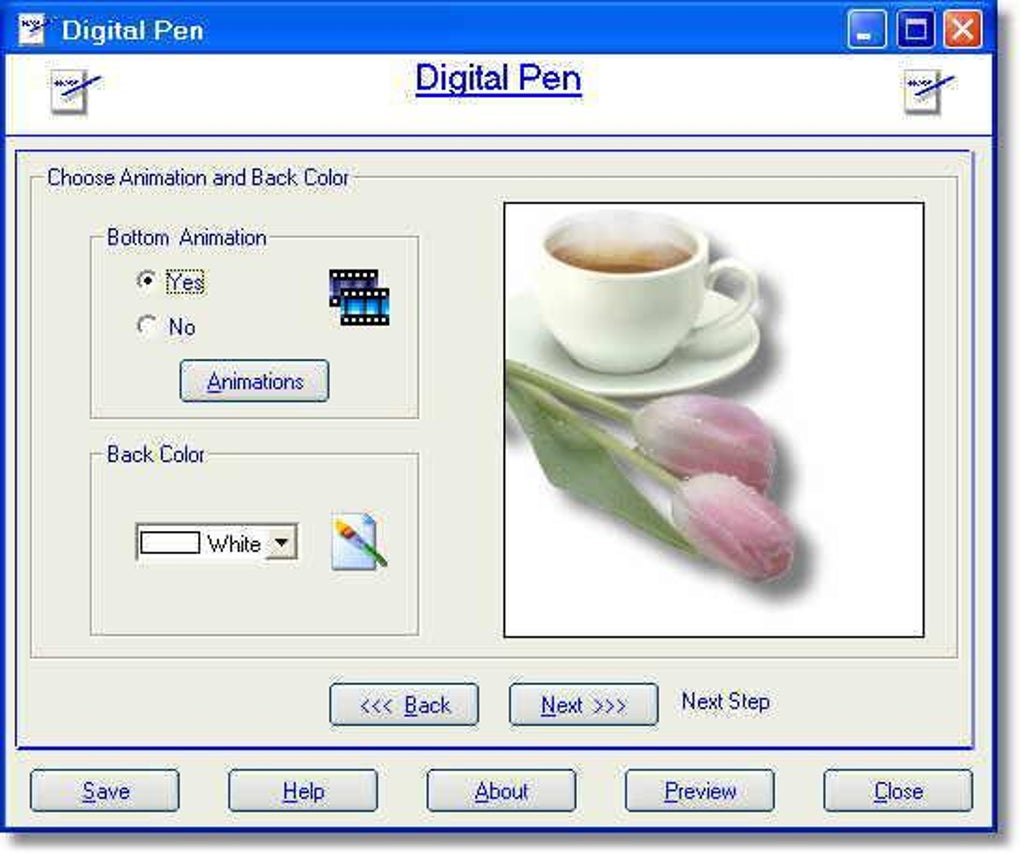The width and height of the screenshot is (1020, 855).
Task: Open the Animations chooser
Action: [254, 381]
